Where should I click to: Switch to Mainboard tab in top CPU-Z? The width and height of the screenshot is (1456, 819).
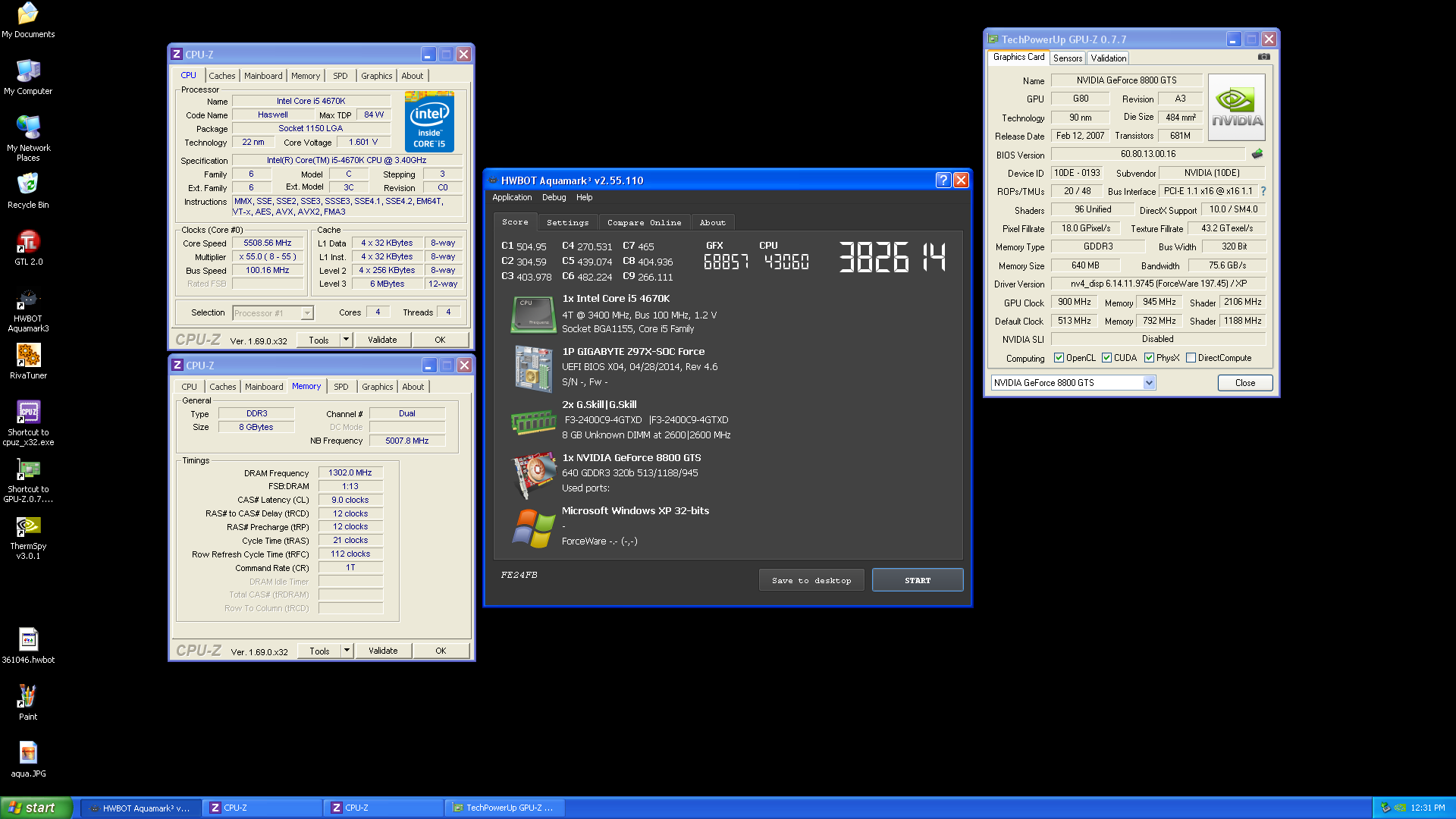pos(263,76)
